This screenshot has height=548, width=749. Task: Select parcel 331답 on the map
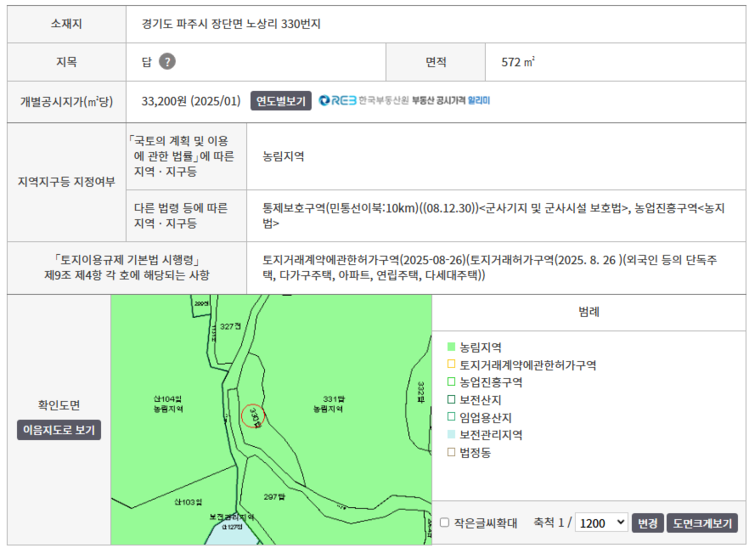pos(333,399)
